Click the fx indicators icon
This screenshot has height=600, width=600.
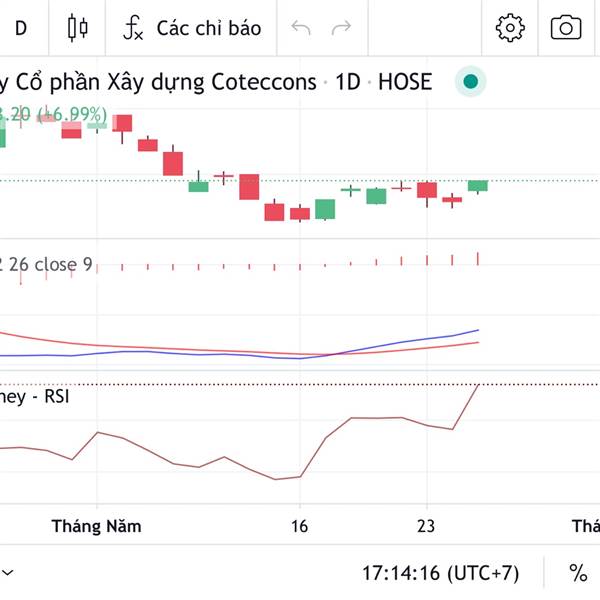tap(133, 28)
